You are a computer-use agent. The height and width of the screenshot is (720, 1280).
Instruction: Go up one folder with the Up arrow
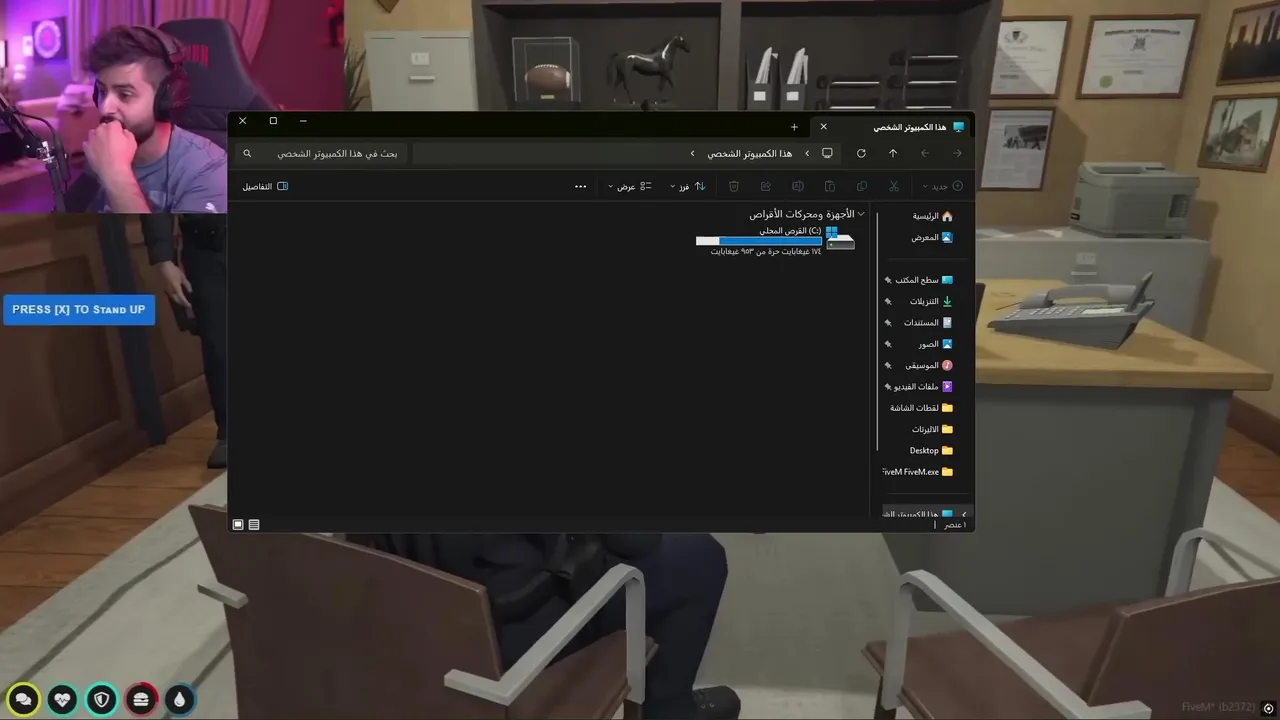click(x=893, y=153)
